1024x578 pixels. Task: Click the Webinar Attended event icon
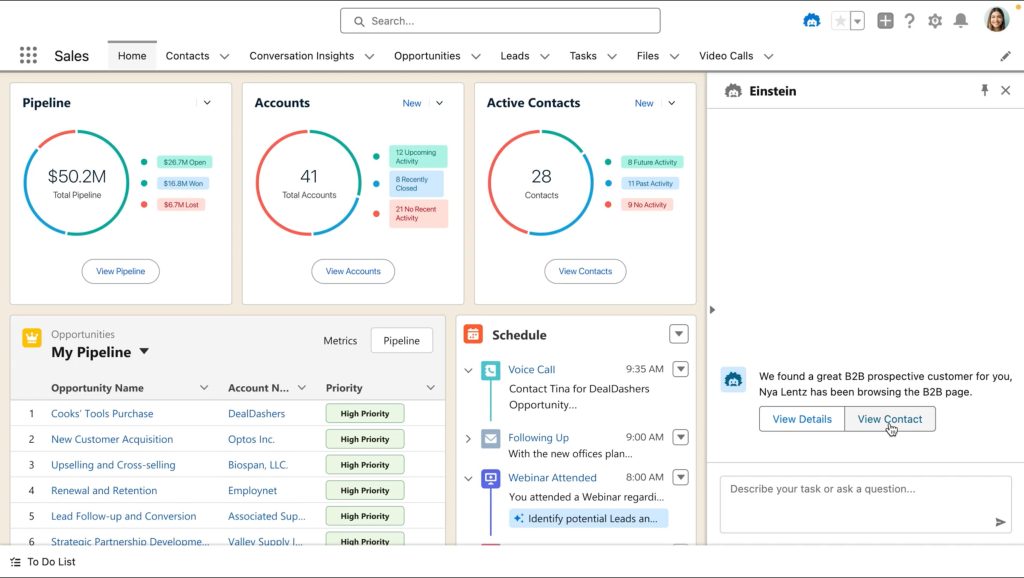pyautogui.click(x=489, y=479)
